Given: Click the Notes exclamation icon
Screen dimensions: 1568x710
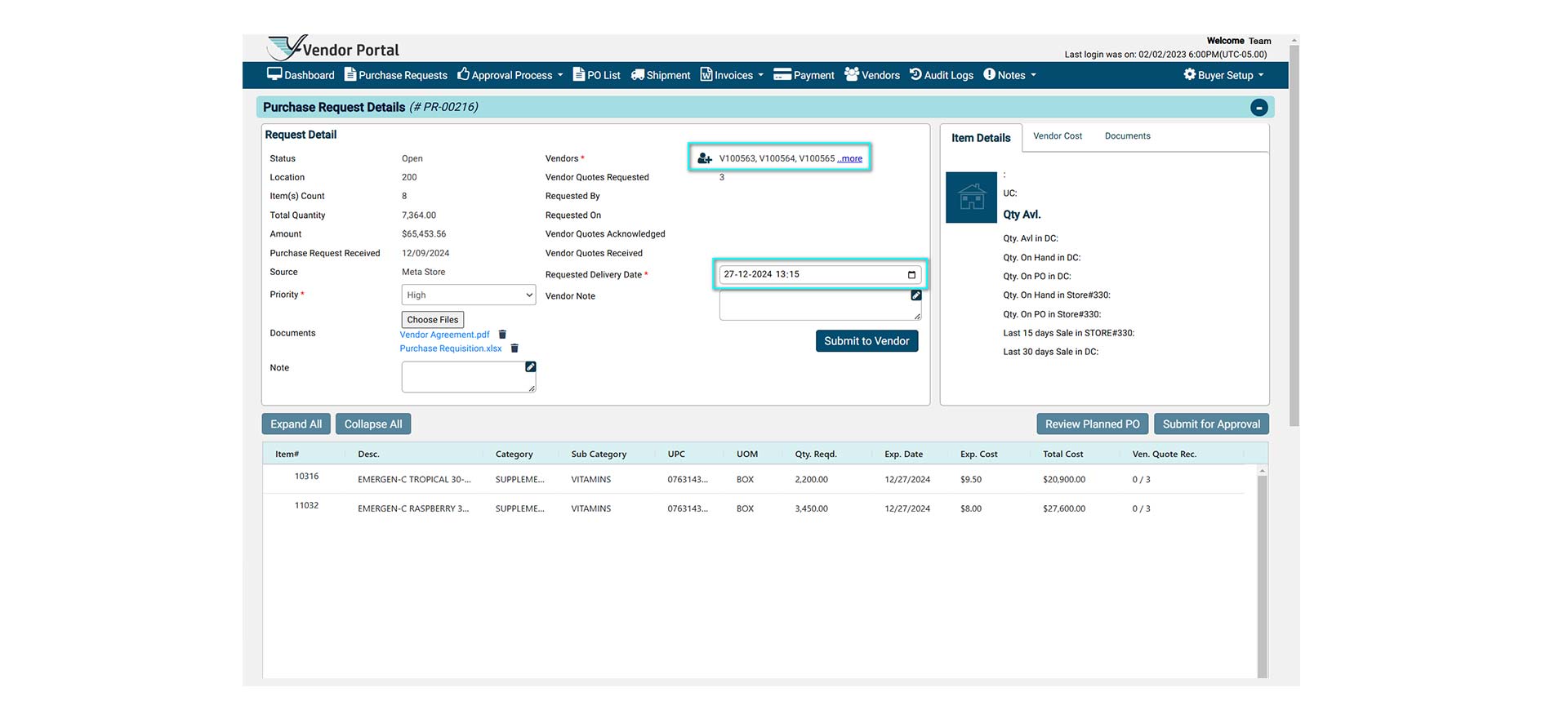Looking at the screenshot, I should pos(989,74).
